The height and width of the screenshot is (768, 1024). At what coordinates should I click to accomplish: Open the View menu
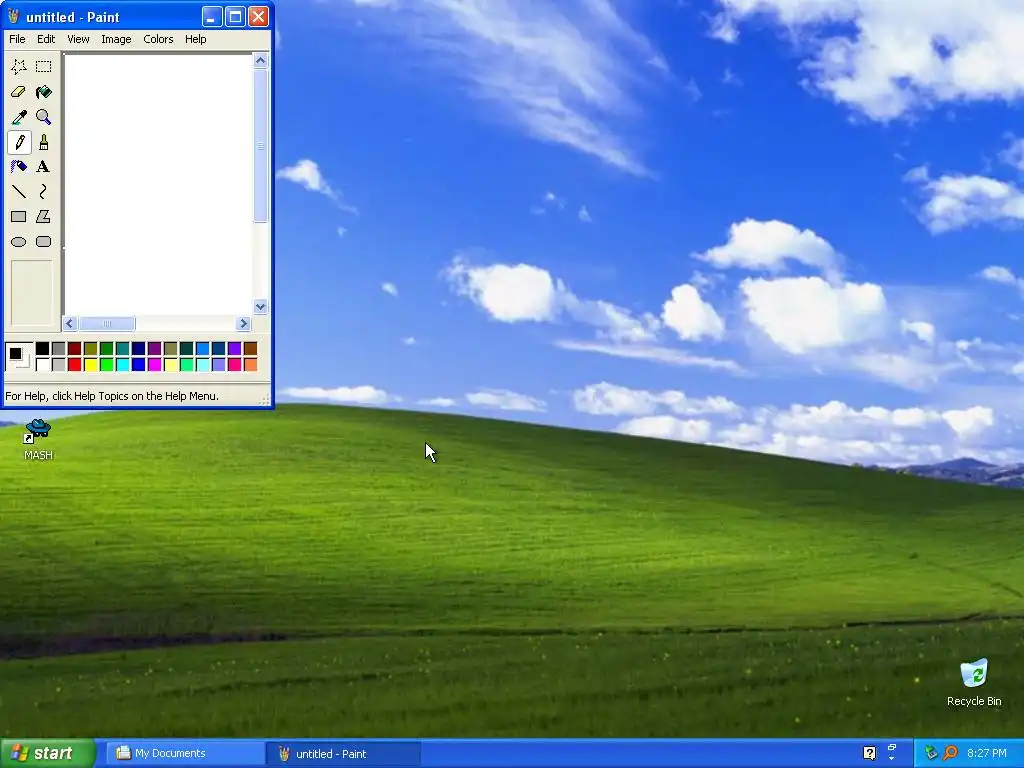pos(78,39)
